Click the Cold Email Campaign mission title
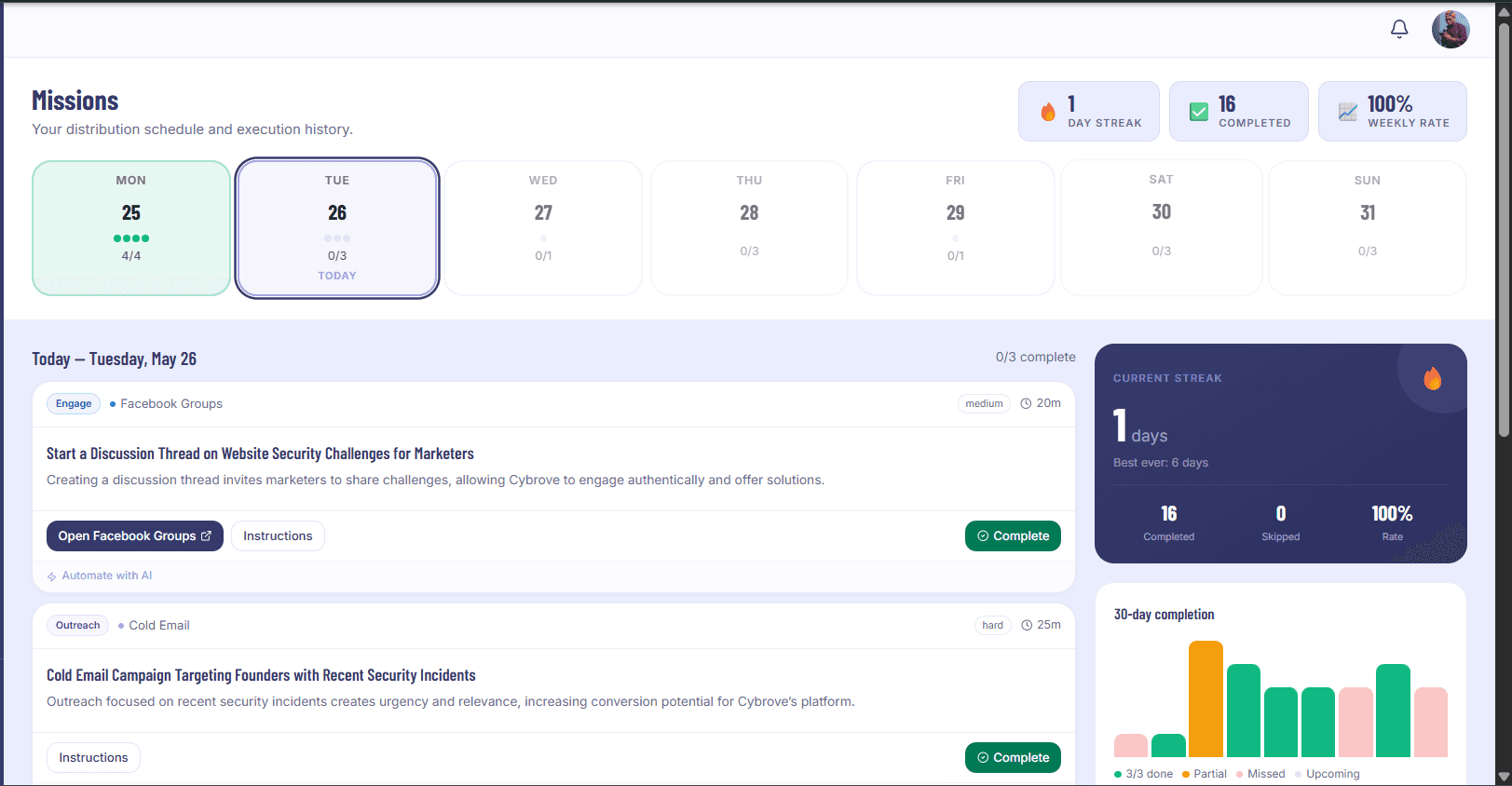 click(261, 675)
